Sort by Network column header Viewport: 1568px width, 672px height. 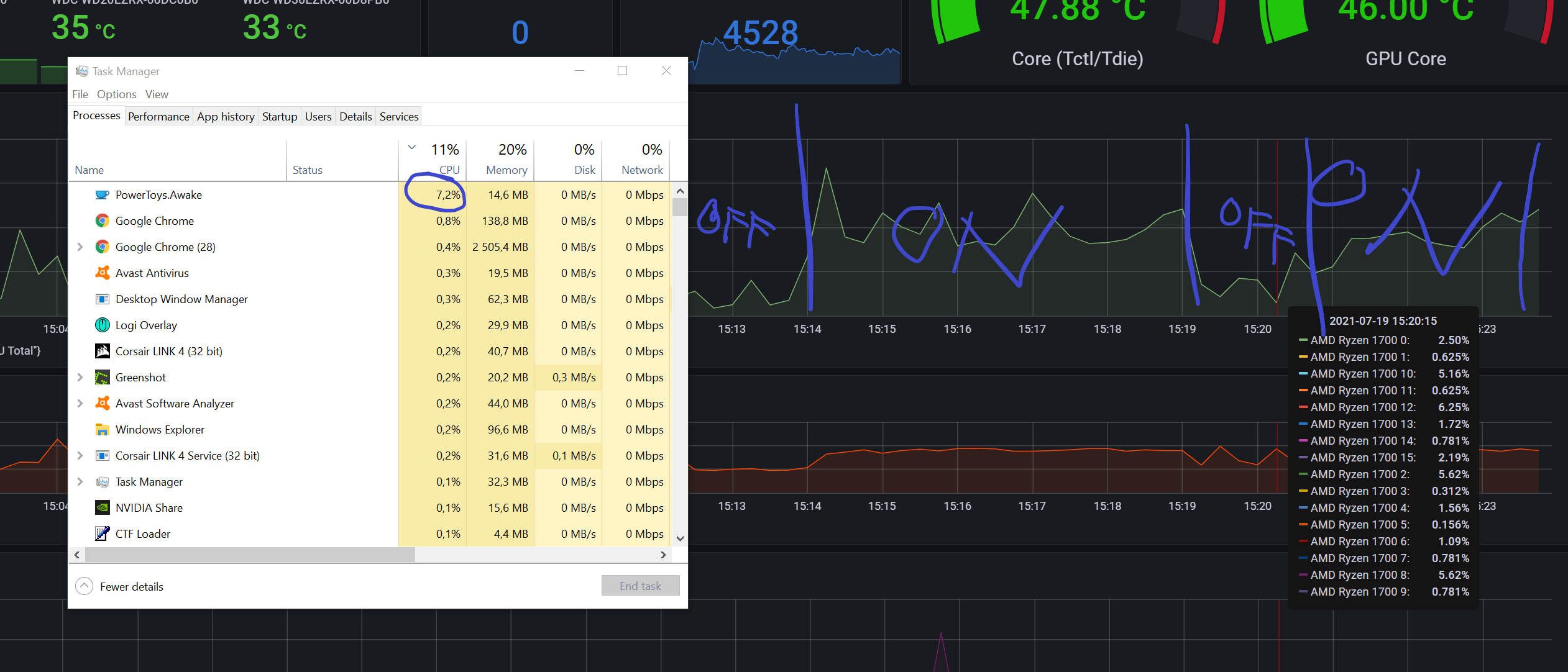click(636, 160)
